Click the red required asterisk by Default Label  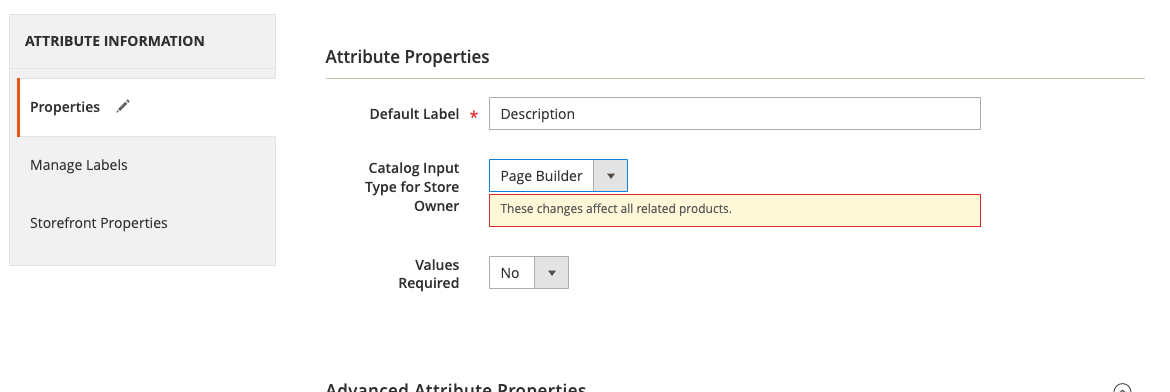click(x=473, y=116)
